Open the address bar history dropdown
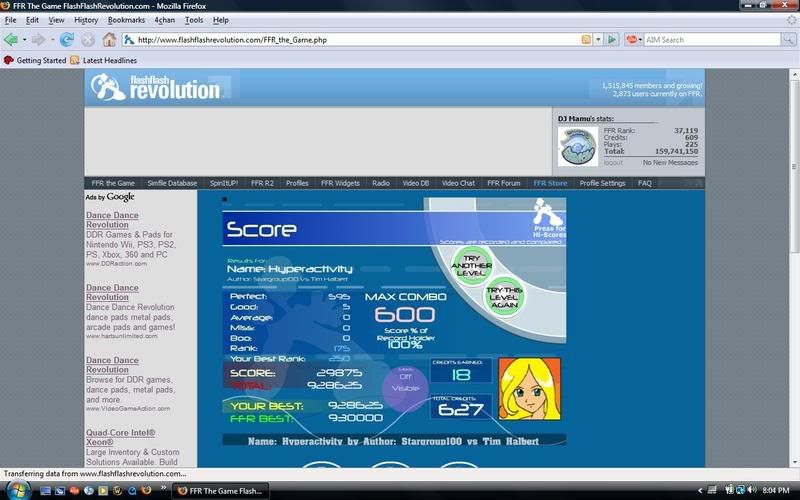This screenshot has width=800, height=500. point(598,40)
